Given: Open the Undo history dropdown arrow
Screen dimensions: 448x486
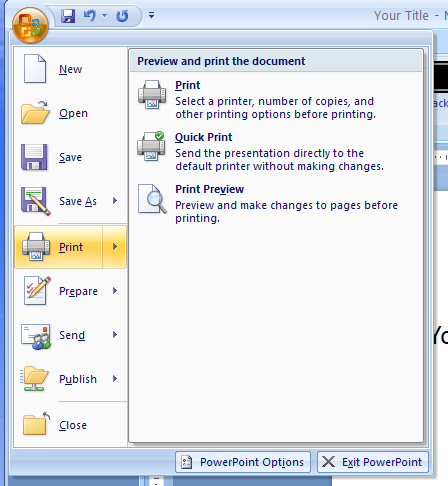Looking at the screenshot, I should click(x=105, y=15).
